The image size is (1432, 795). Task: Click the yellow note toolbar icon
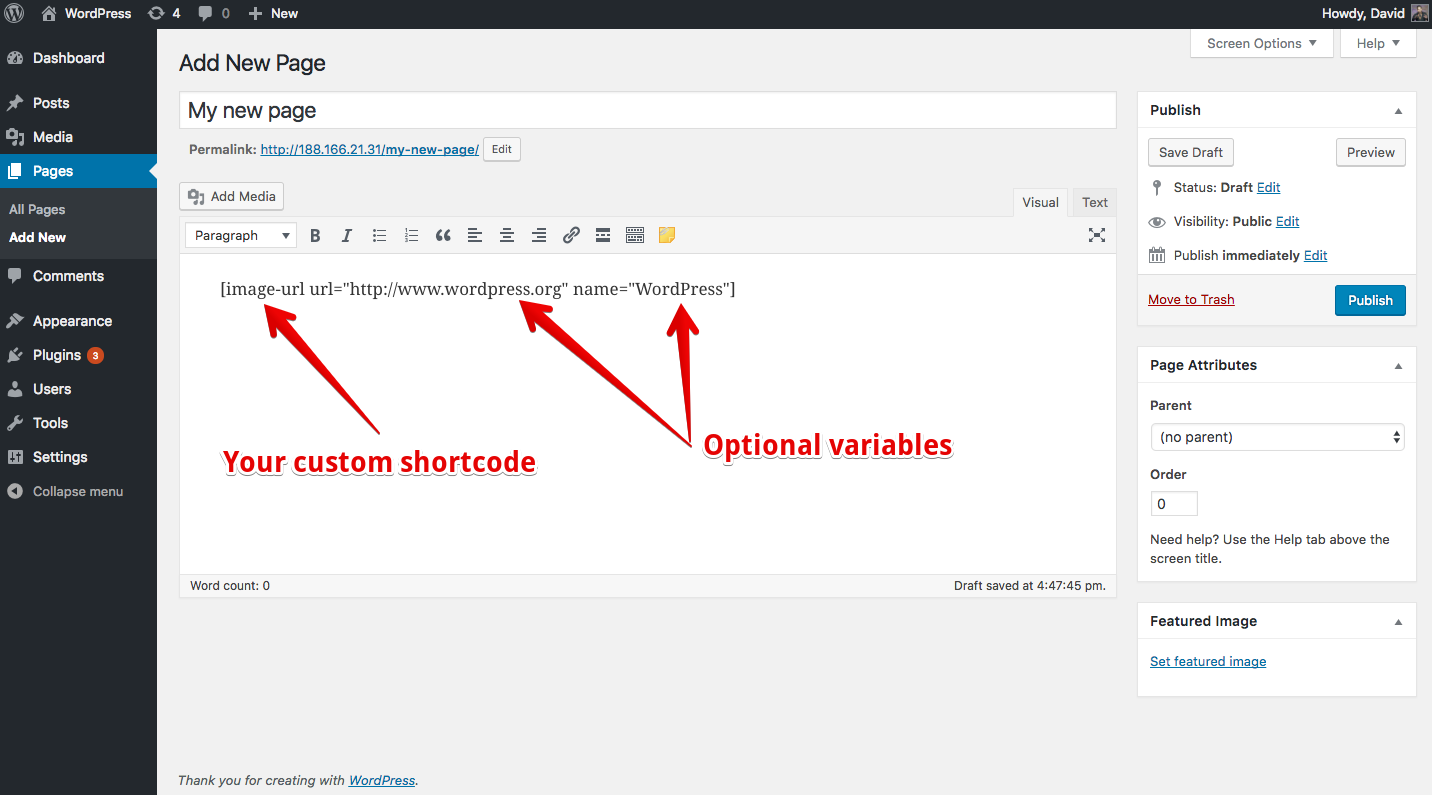[x=667, y=235]
